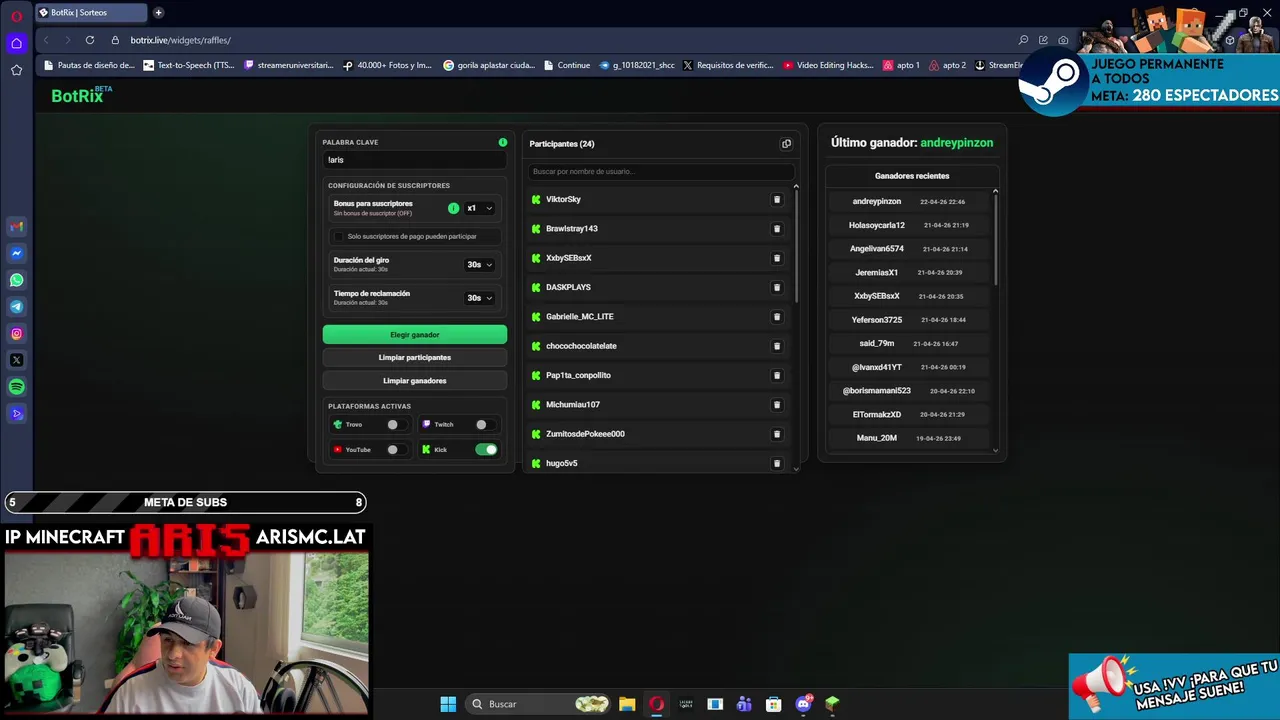Viewport: 1280px width, 720px height.
Task: Select recent winner andreypinzon row
Action: pos(909,202)
